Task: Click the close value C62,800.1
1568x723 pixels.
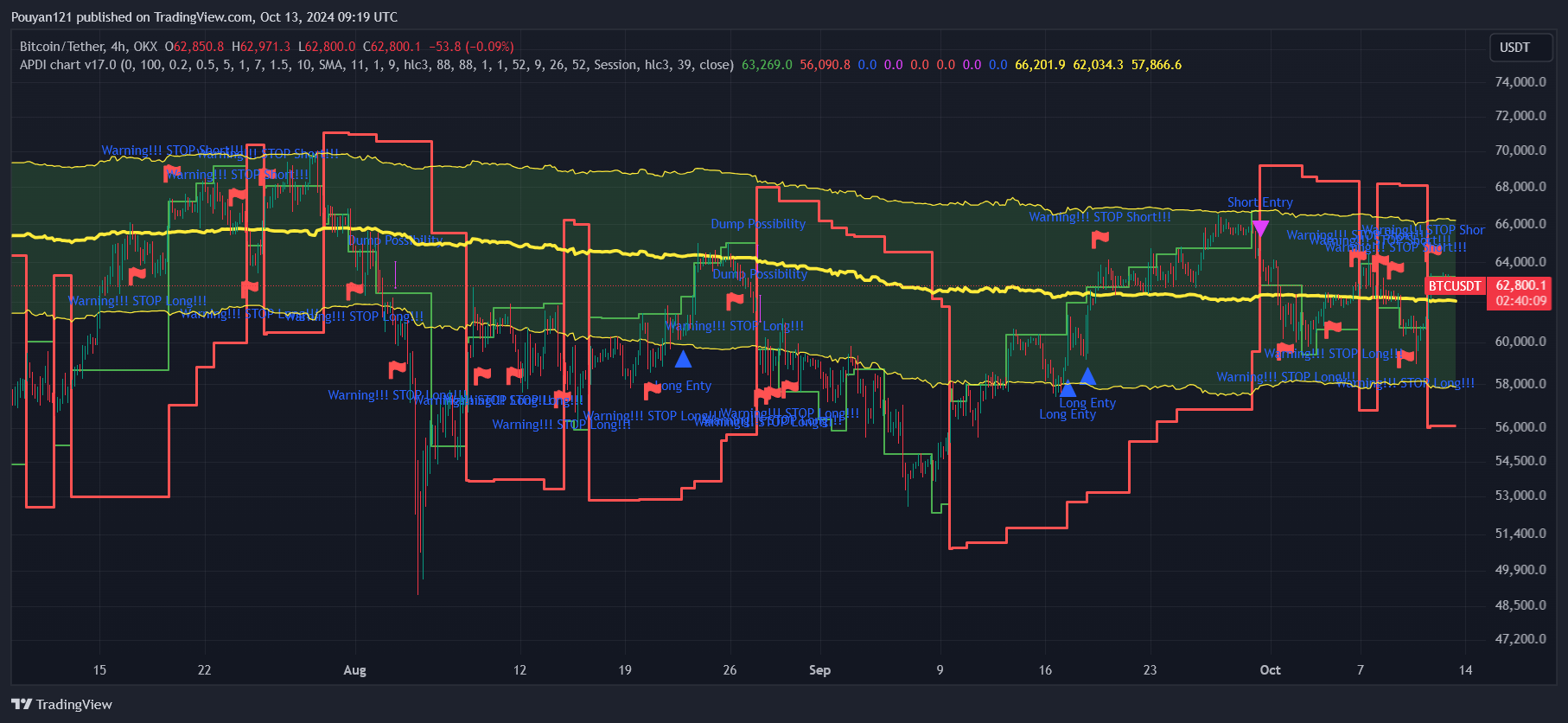Action: click(x=392, y=47)
